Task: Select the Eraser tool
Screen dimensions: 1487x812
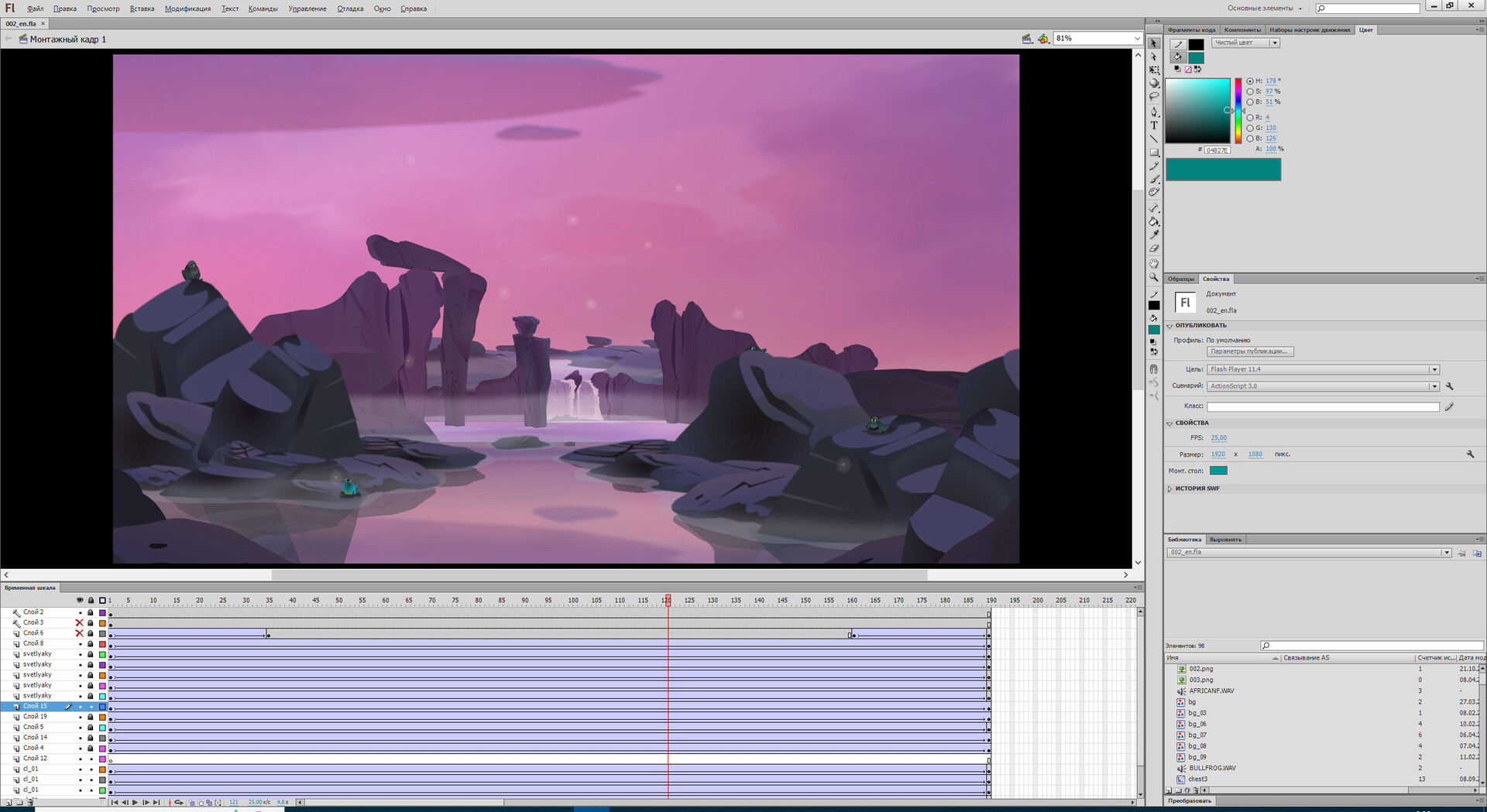Action: [x=1154, y=248]
